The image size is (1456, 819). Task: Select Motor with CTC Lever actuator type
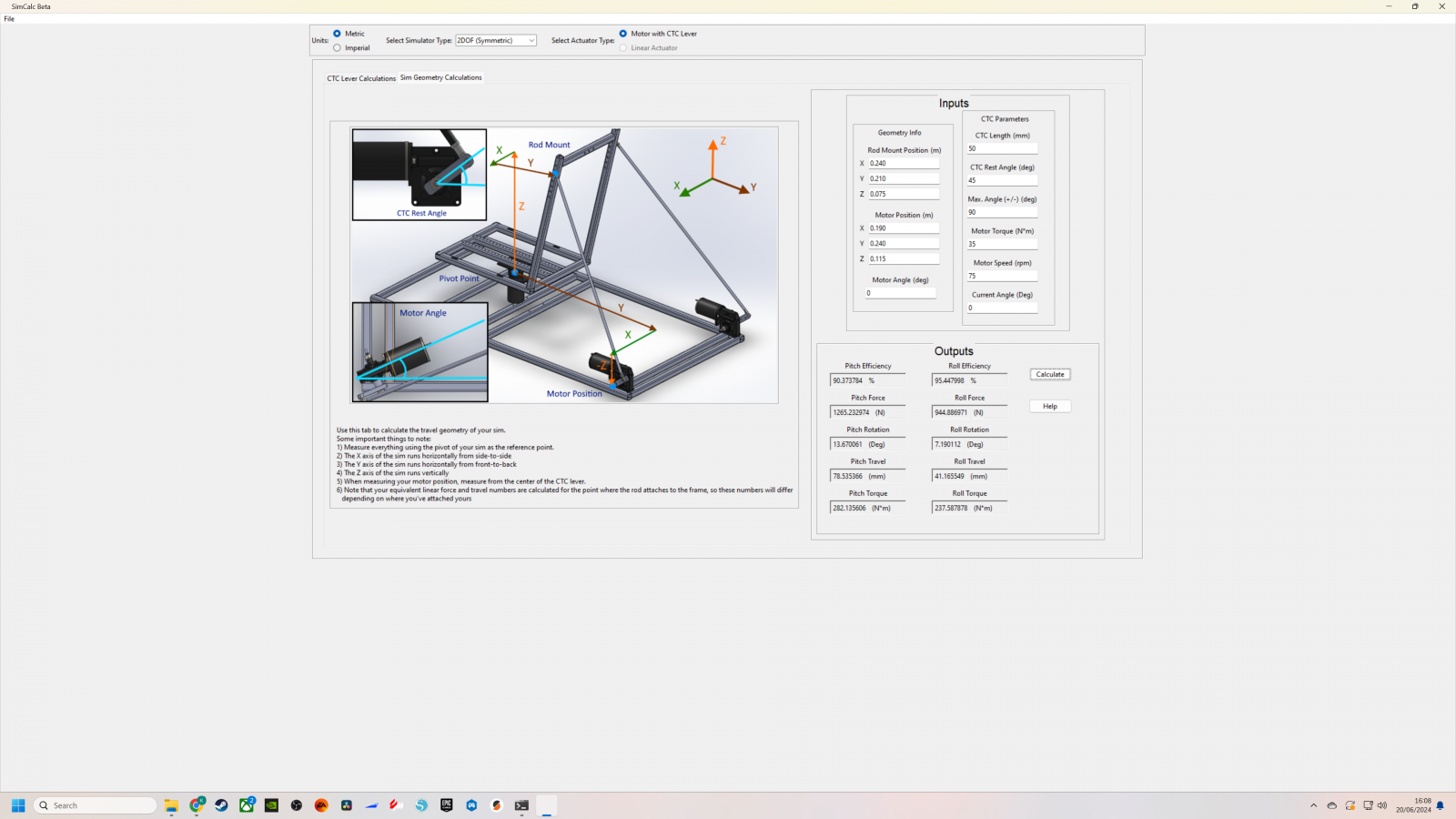623,34
